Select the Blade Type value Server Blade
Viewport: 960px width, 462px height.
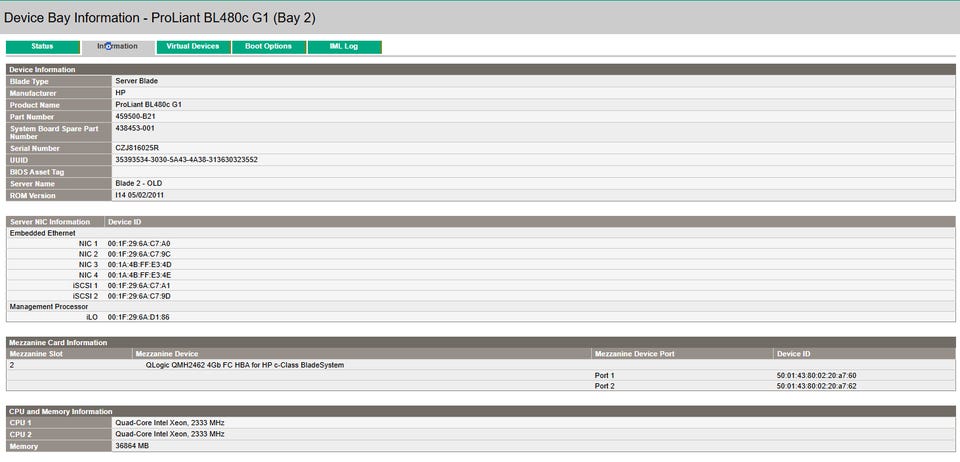(x=137, y=81)
